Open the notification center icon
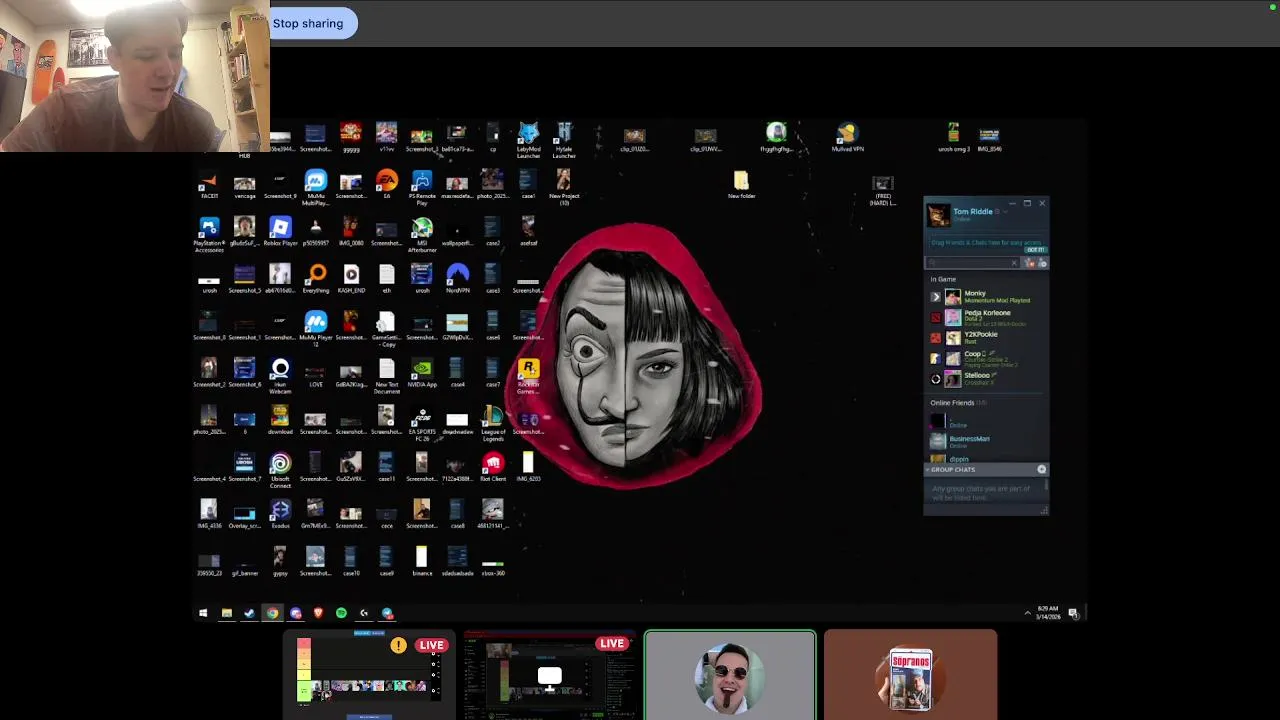The image size is (1280, 720). (x=1073, y=613)
